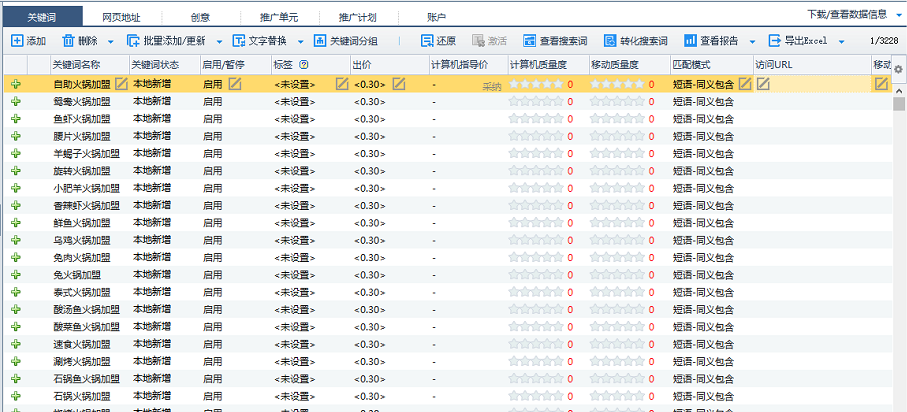This screenshot has width=907, height=412.
Task: Click computer quality stars of 自助火锅加盟 row
Action: tap(536, 84)
